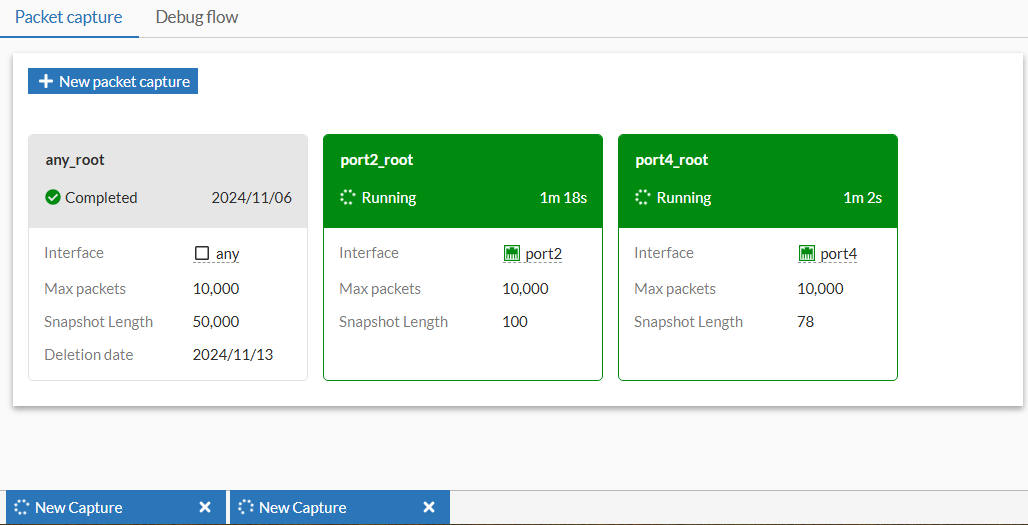
Task: Create a New packet capture
Action: [x=113, y=82]
